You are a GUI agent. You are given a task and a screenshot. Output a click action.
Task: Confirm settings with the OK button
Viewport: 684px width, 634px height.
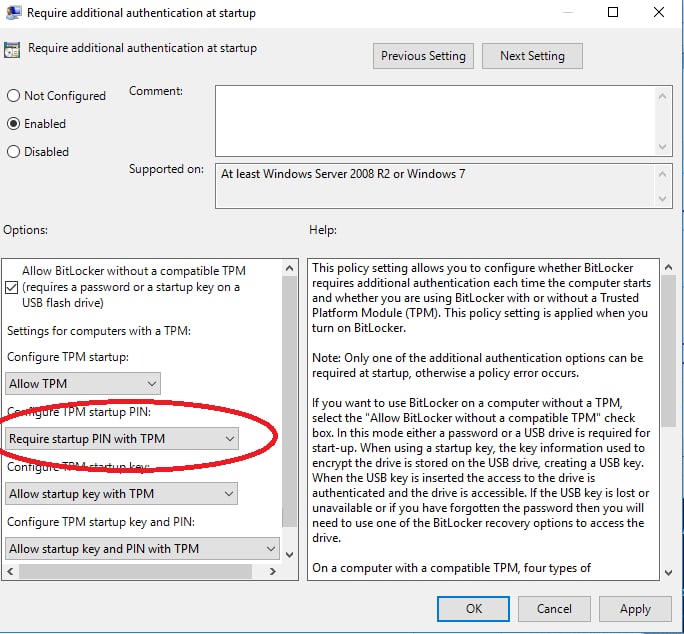[x=473, y=609]
